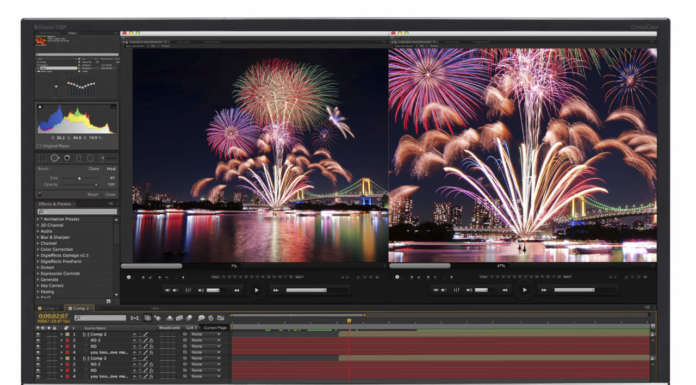Click the Reset button in brush panel
The width and height of the screenshot is (696, 385).
pyautogui.click(x=93, y=194)
